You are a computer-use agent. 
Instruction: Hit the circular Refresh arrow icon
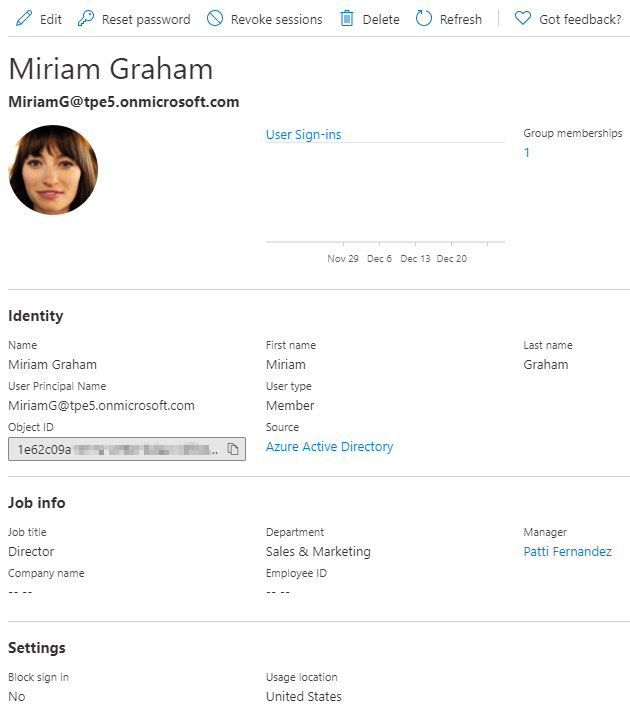pyautogui.click(x=424, y=19)
